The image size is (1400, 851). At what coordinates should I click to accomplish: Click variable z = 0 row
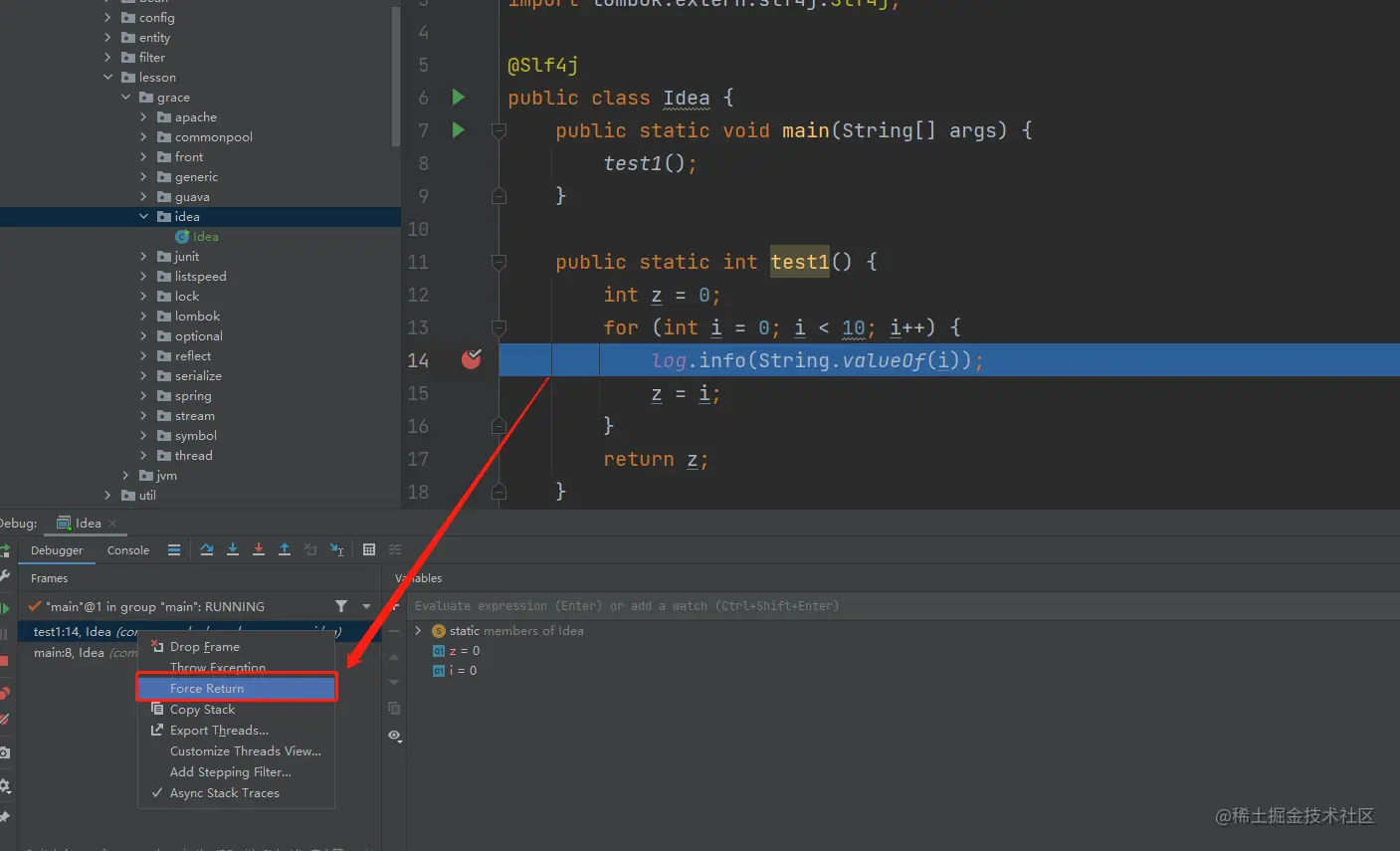click(456, 651)
